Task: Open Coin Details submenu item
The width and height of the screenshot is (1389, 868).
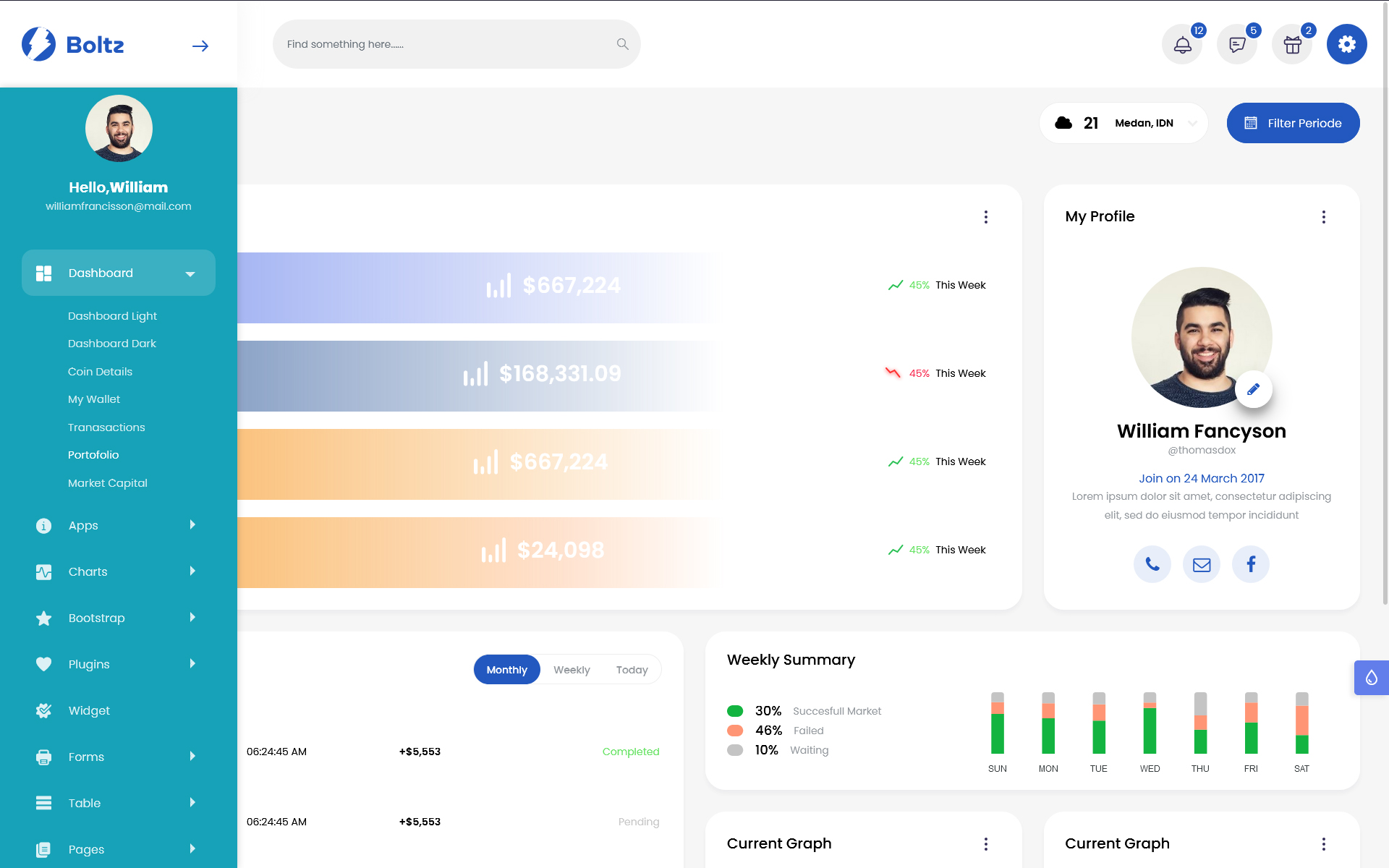Action: click(100, 372)
